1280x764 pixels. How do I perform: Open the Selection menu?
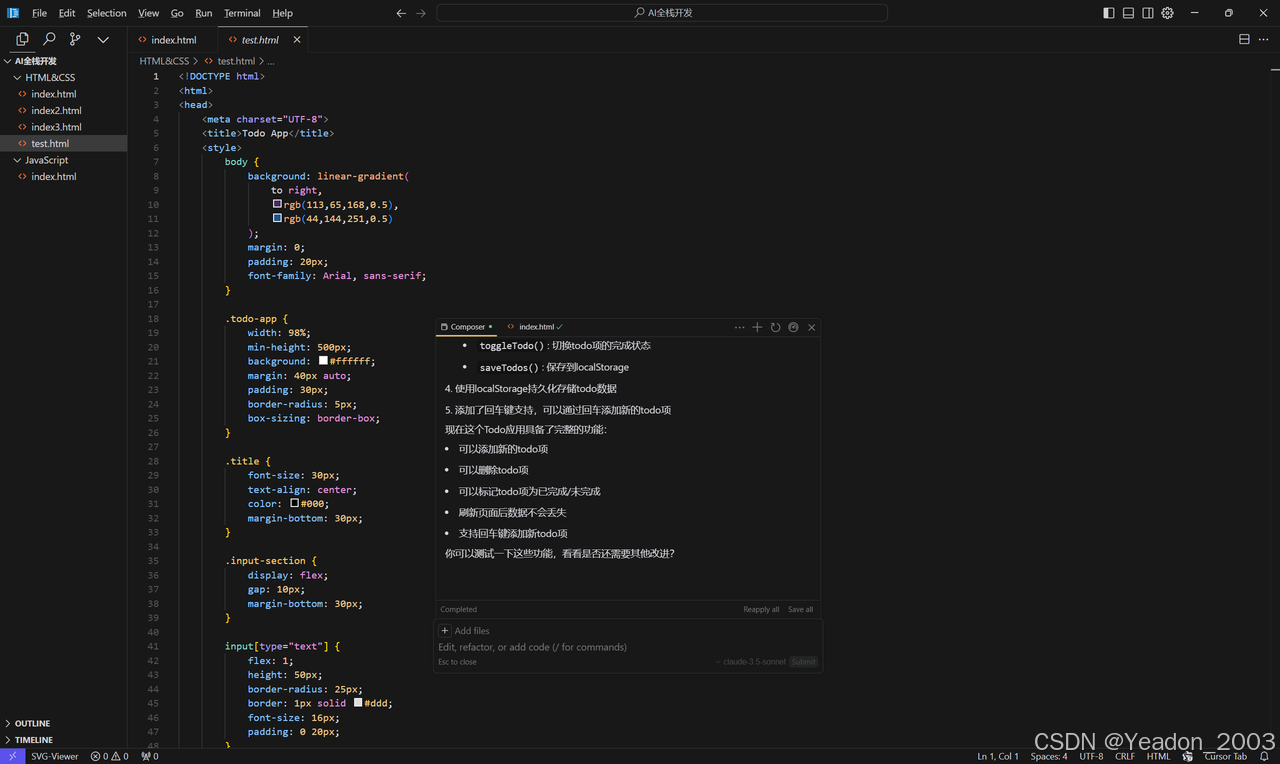[106, 13]
